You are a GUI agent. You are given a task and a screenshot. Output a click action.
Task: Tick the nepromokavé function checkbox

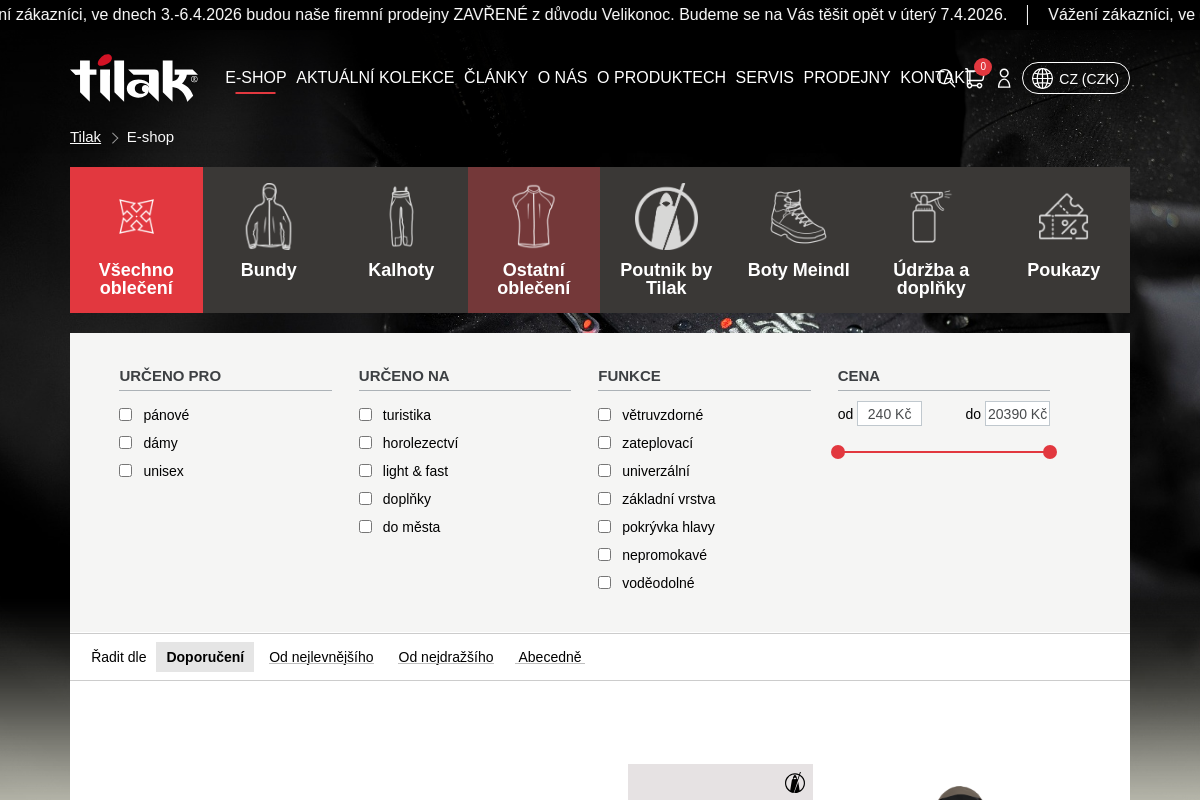pos(605,555)
